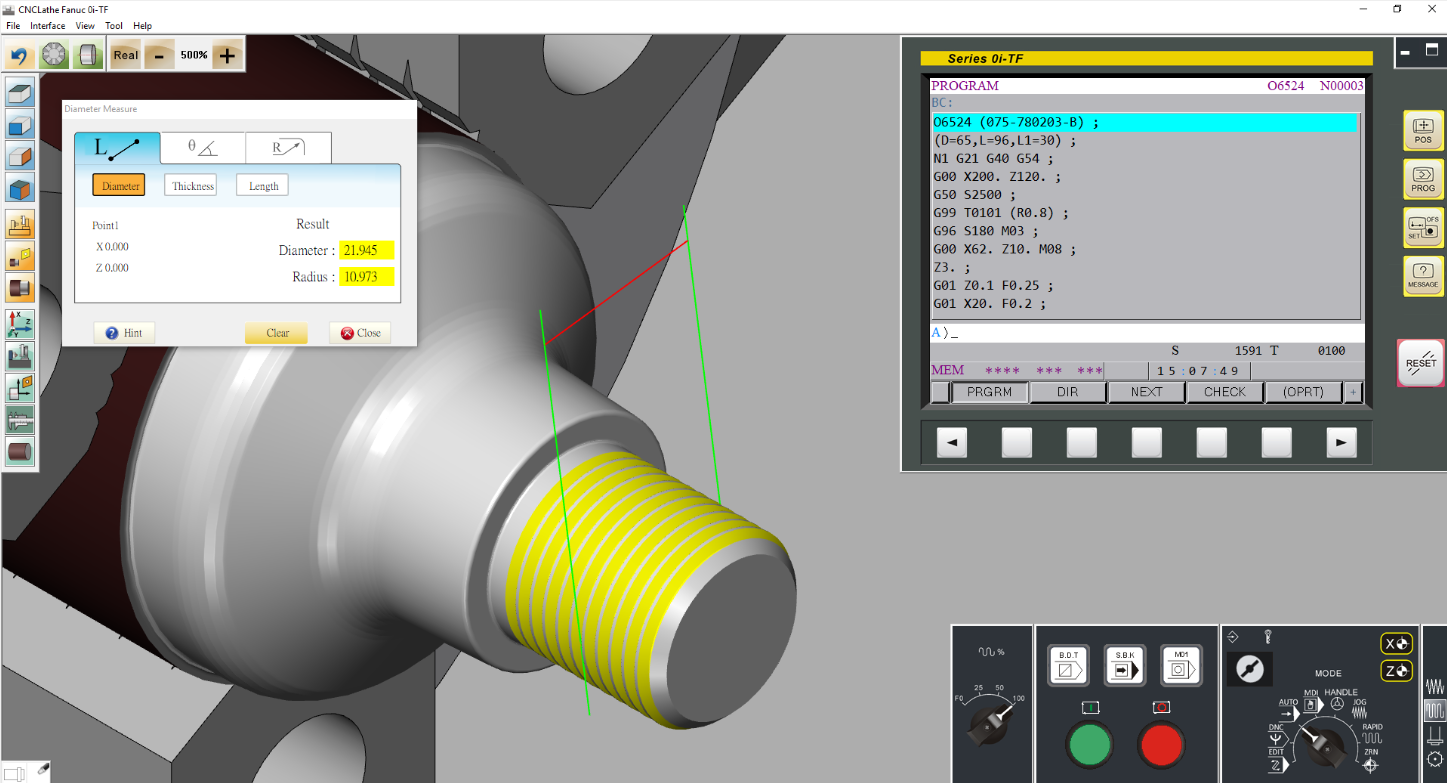This screenshot has width=1447, height=783.
Task: Expand softkeys with the plus button
Action: click(1354, 392)
